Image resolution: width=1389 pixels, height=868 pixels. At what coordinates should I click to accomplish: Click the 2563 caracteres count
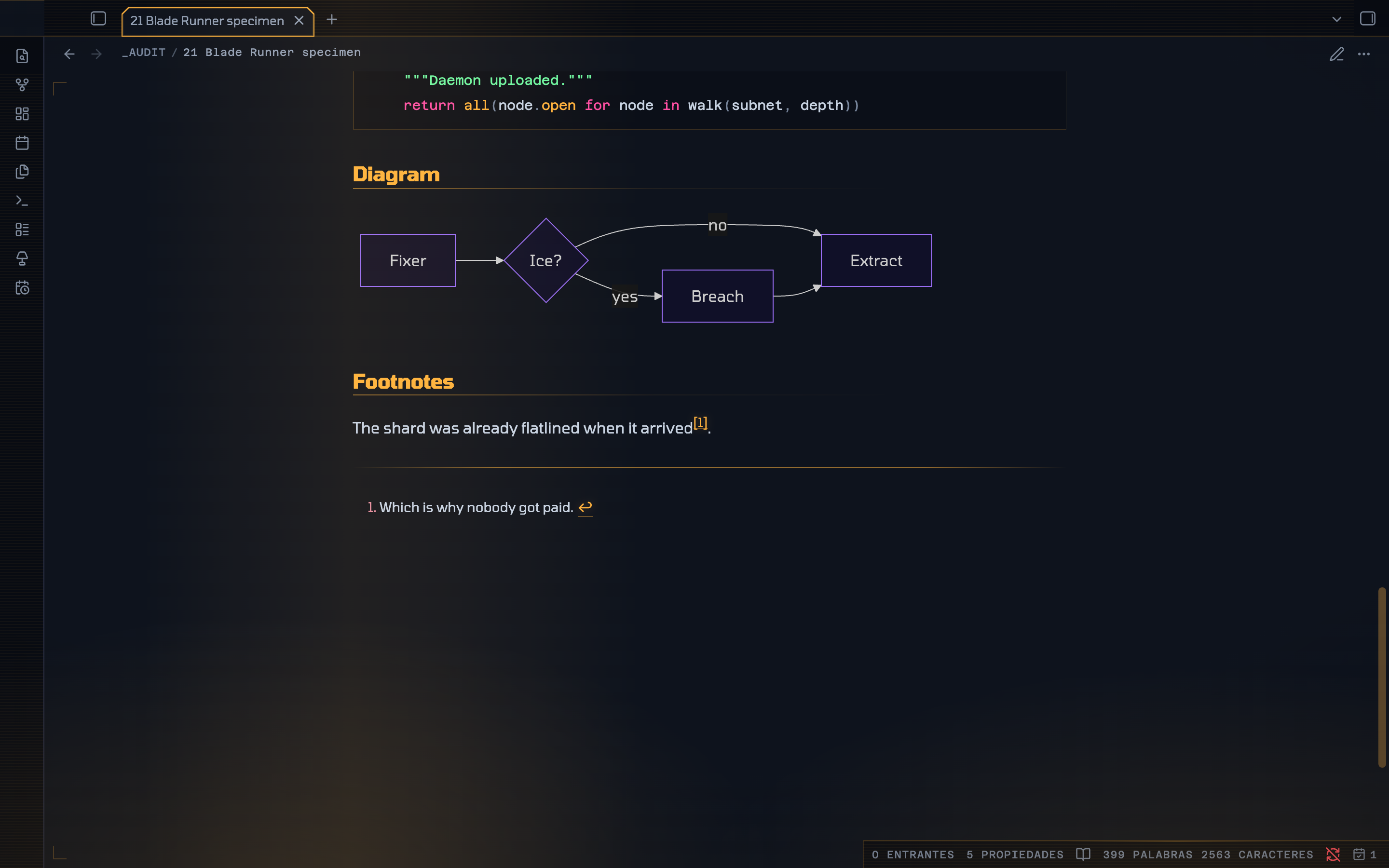pos(1257,855)
